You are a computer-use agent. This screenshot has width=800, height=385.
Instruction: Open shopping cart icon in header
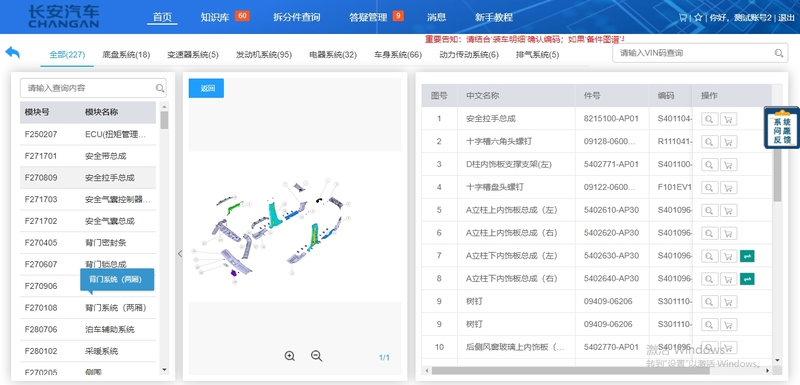(x=683, y=17)
